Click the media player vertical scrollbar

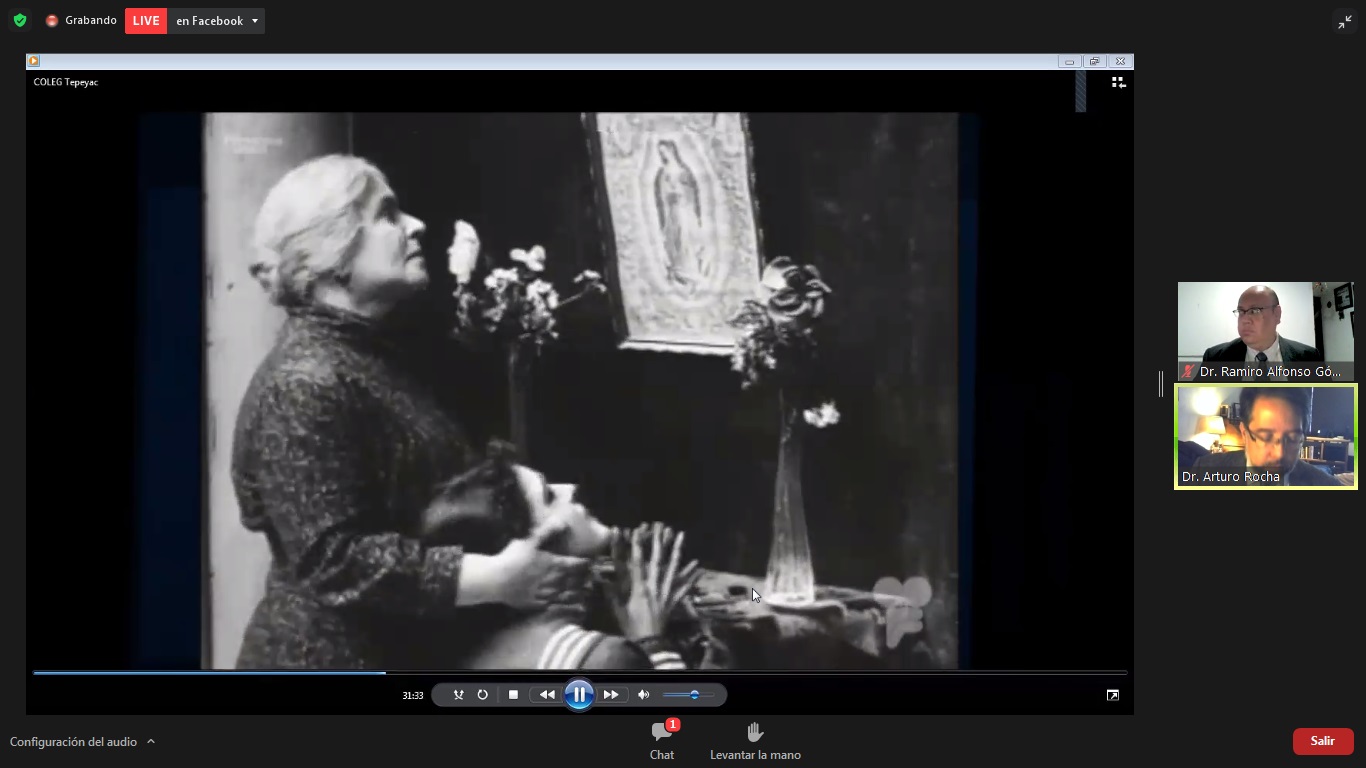(1080, 91)
